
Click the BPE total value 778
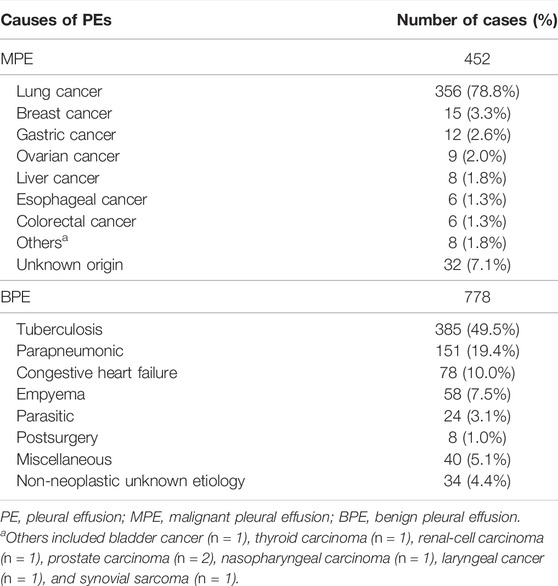click(477, 297)
